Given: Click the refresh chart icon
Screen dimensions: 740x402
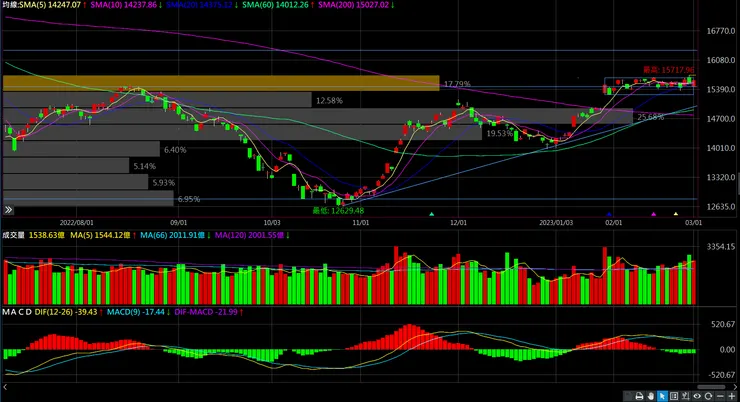Looking at the screenshot, I should [x=708, y=396].
